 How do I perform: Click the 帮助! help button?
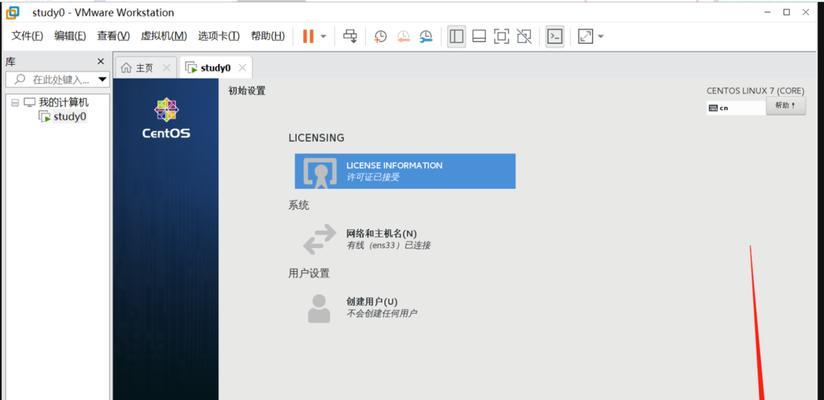[786, 106]
